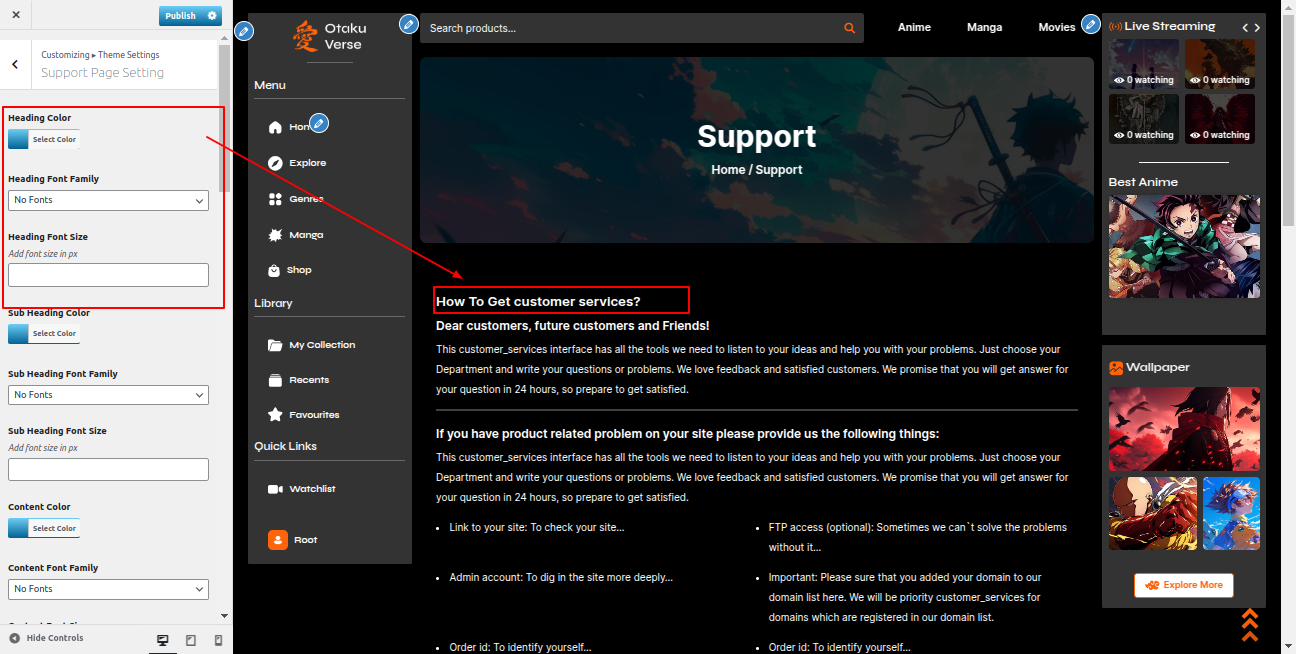Click the search magnifier icon
The height and width of the screenshot is (654, 1296).
(x=849, y=28)
